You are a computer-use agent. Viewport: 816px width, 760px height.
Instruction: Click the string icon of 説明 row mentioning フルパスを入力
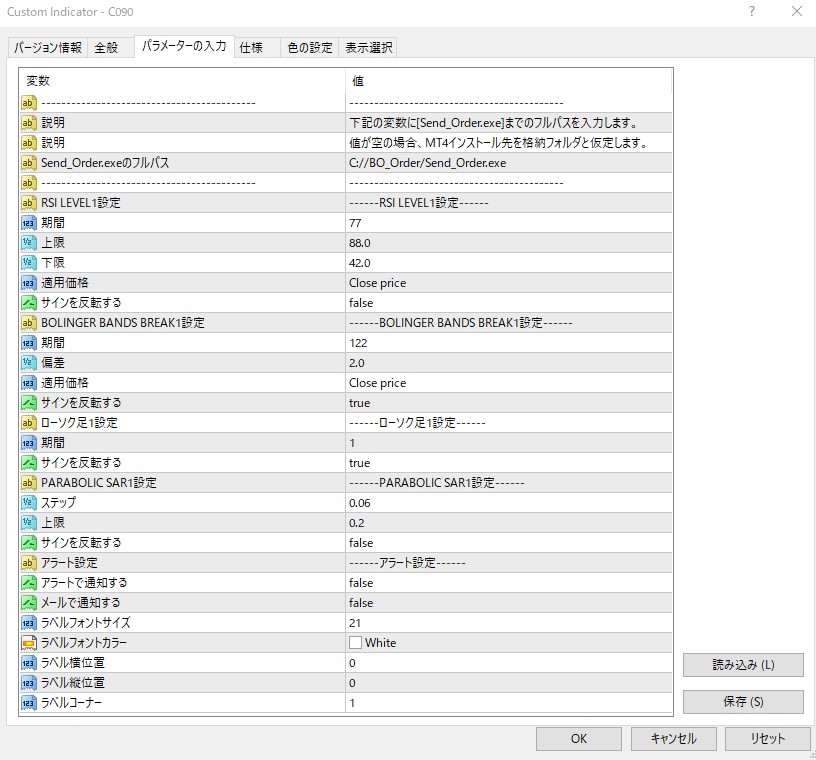point(29,123)
